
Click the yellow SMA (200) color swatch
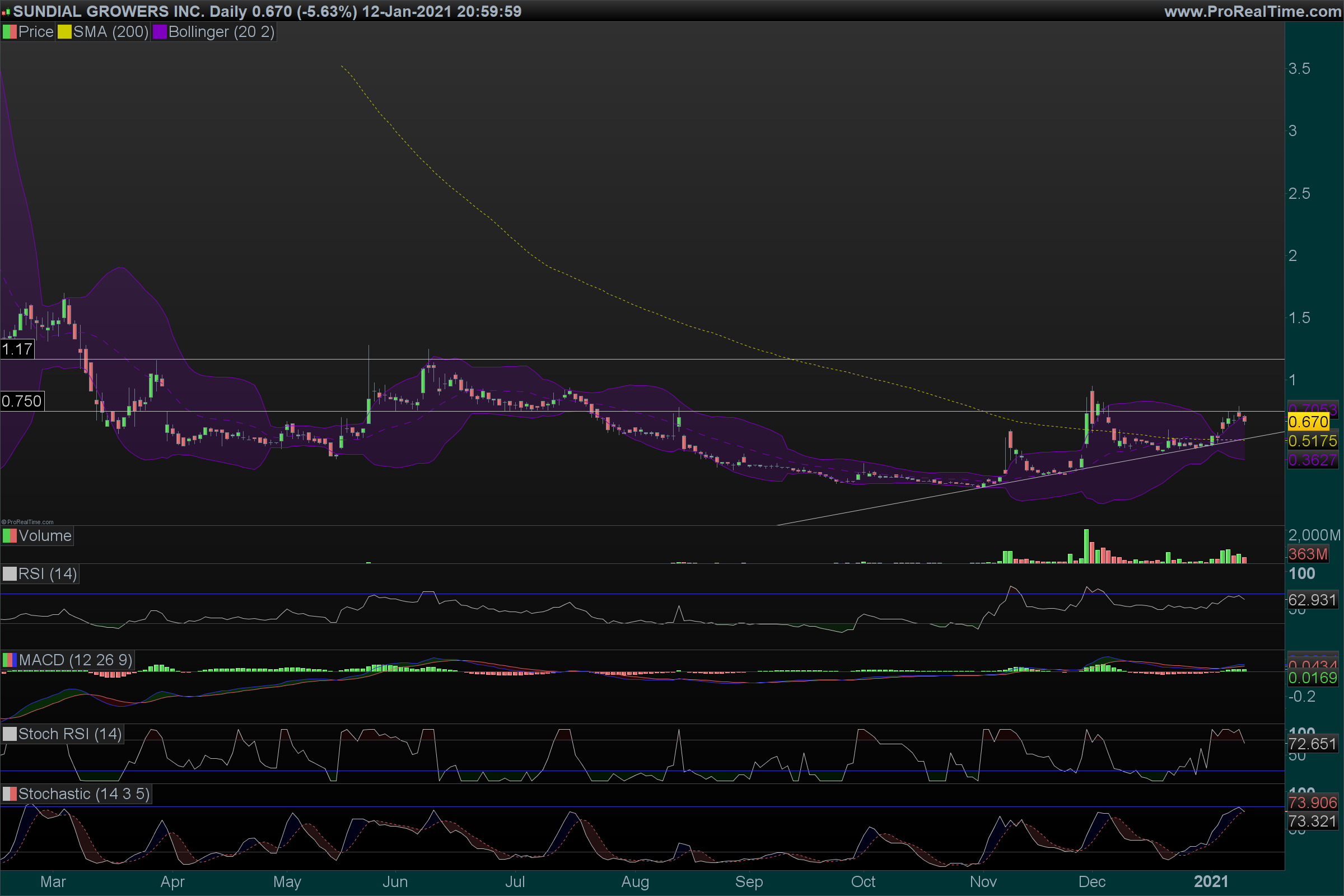[x=64, y=32]
